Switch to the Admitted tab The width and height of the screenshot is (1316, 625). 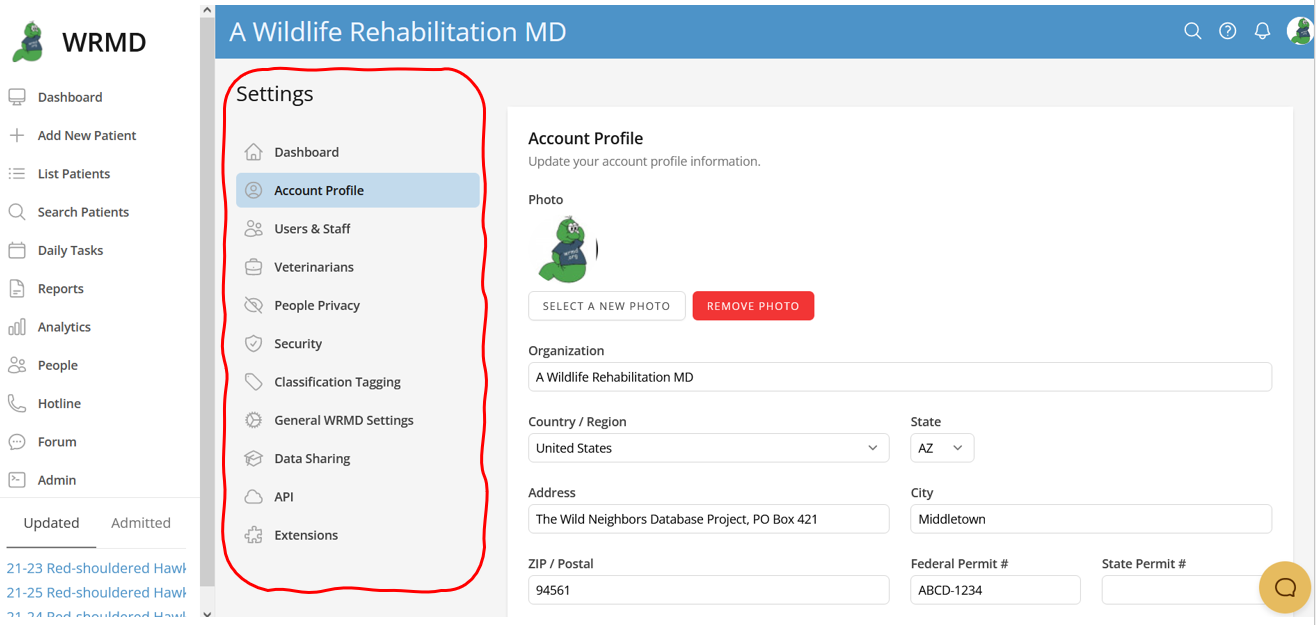141,523
